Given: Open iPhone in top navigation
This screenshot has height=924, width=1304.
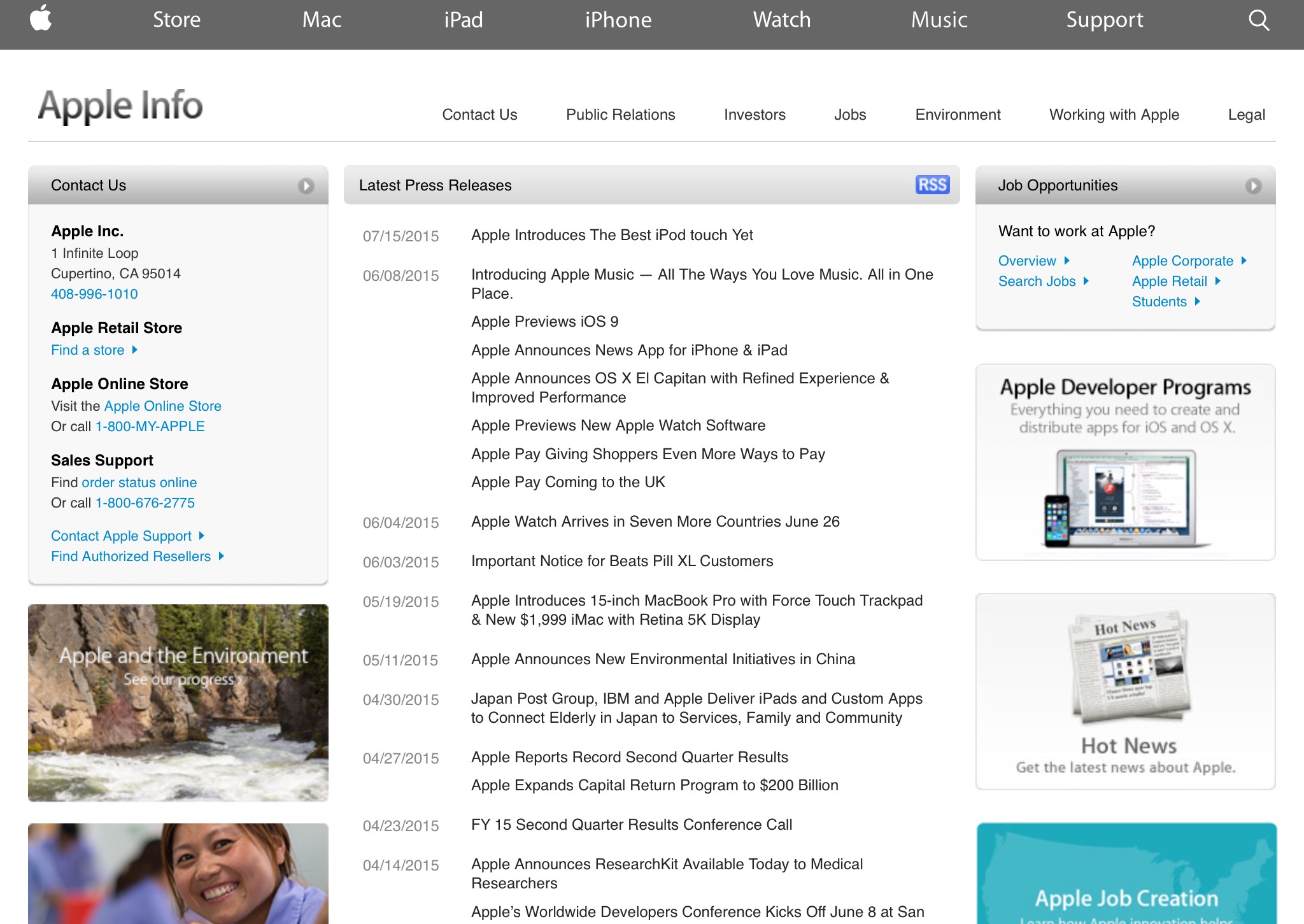Looking at the screenshot, I should [x=618, y=20].
